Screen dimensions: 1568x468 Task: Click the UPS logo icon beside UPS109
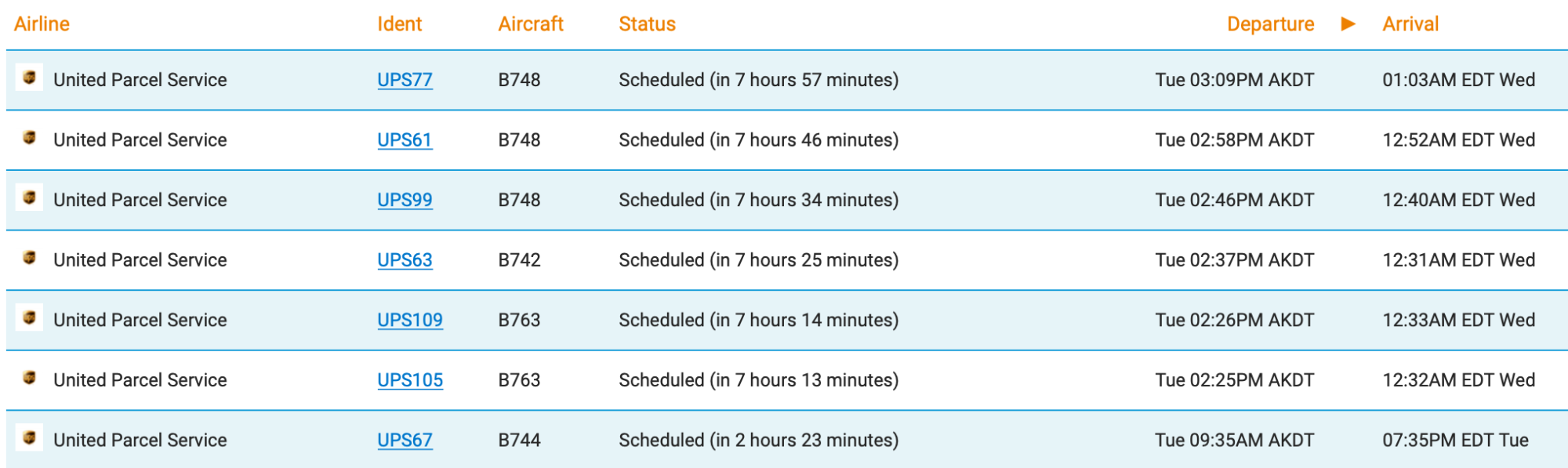pos(30,317)
